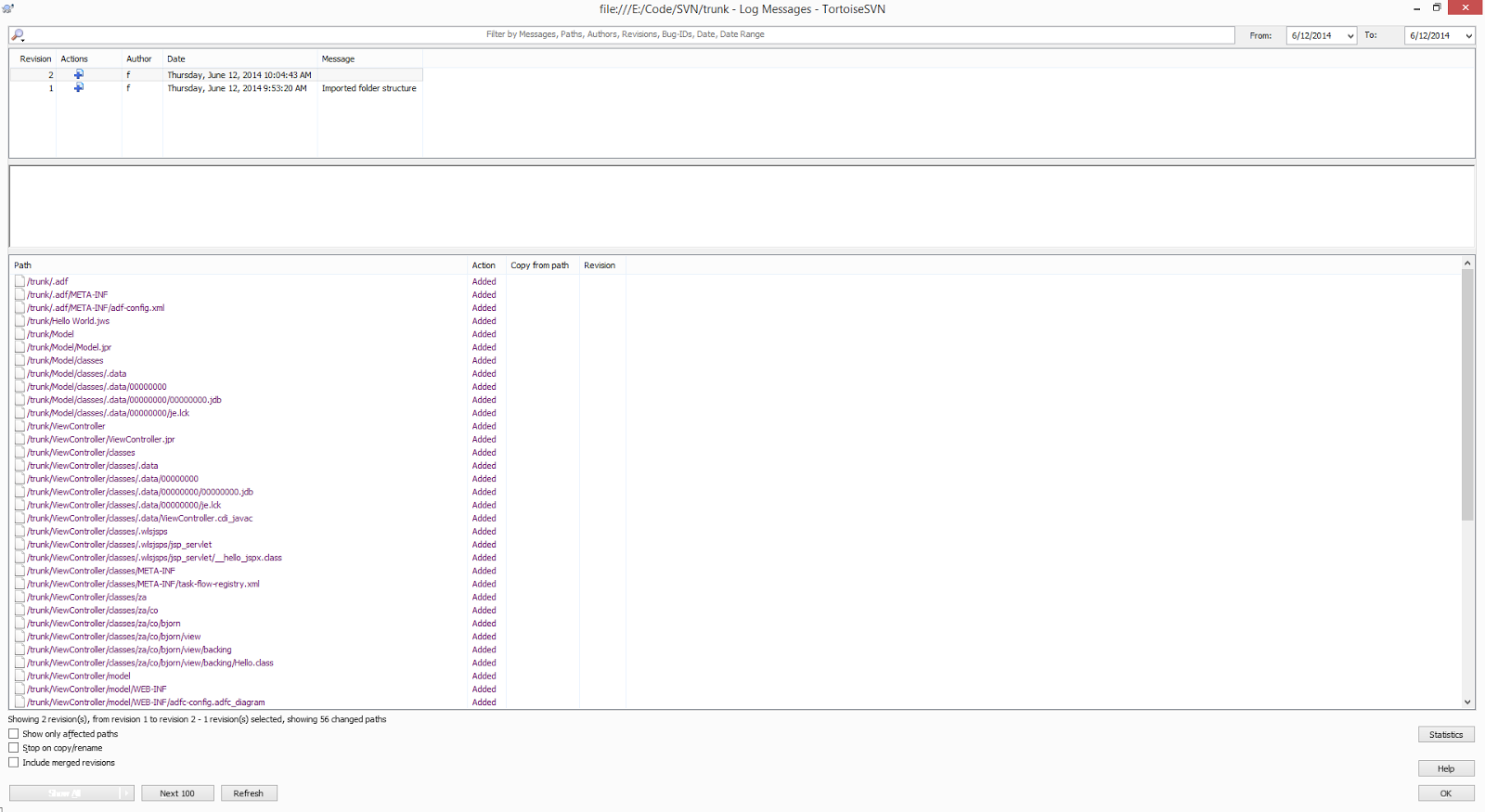Select /trunk/ViewController/classes/.data/ViewController.cdi_javac
Viewport: 1485px width, 812px height.
[x=139, y=518]
